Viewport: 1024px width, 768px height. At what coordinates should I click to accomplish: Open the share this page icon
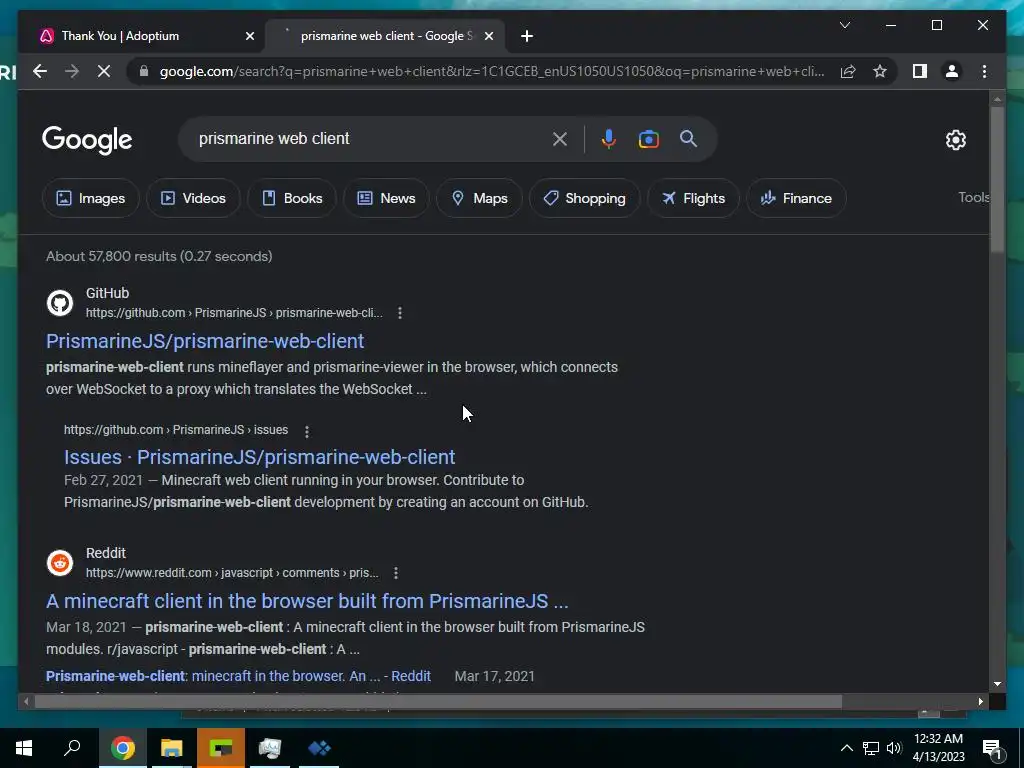point(848,71)
